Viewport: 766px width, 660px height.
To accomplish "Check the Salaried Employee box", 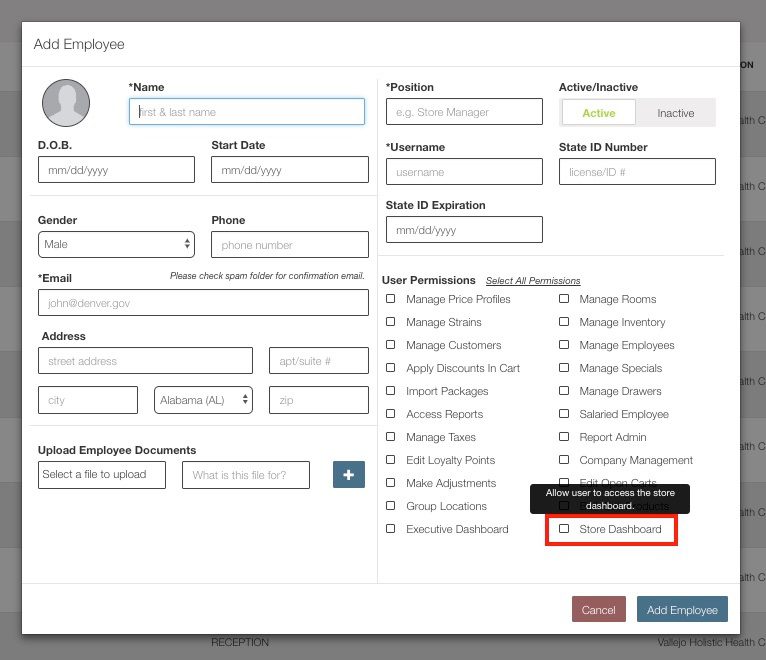I will point(564,413).
